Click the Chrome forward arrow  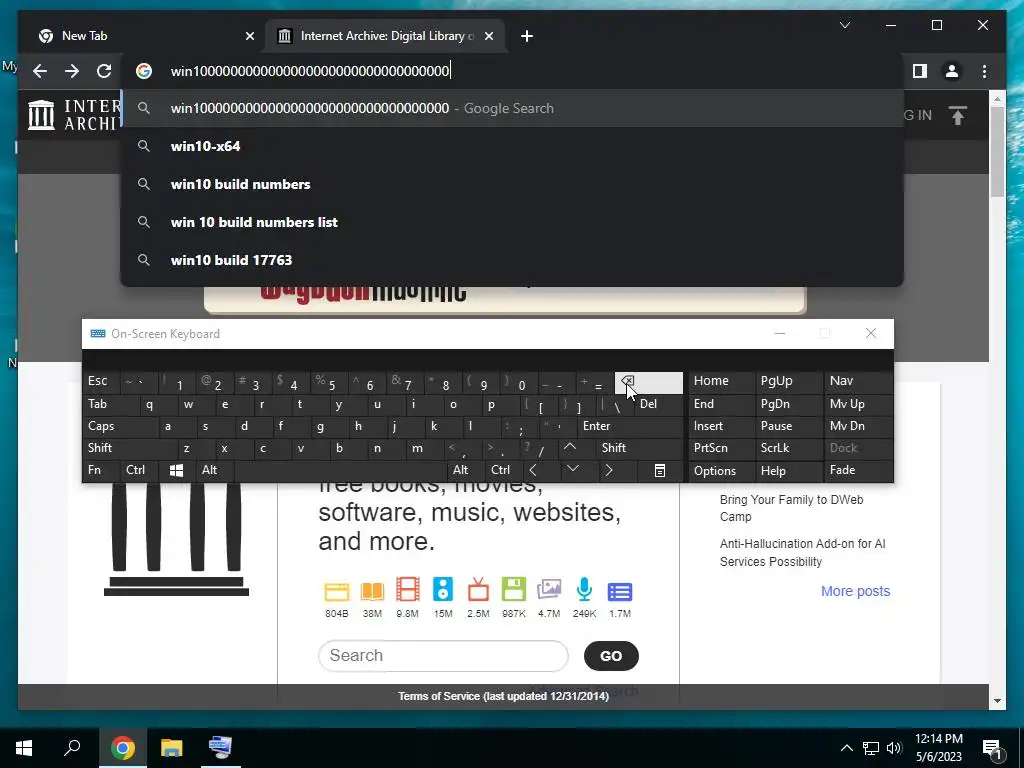[x=72, y=71]
